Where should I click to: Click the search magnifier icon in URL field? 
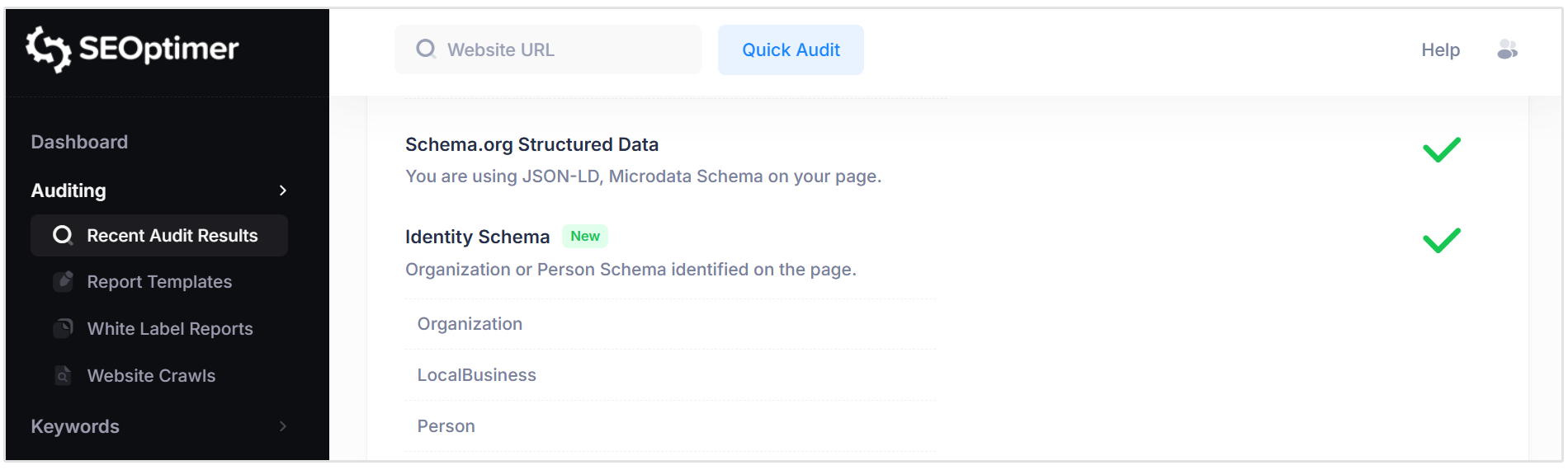[426, 49]
